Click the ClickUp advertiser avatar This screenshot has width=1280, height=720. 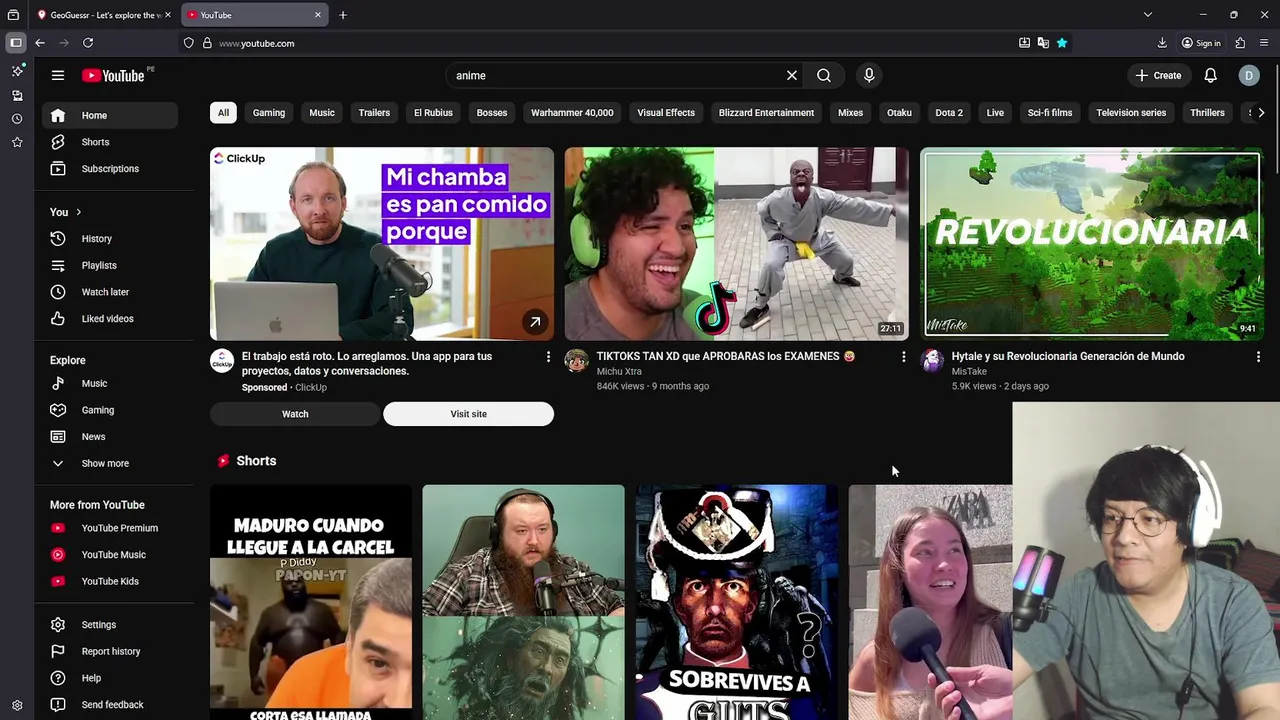tap(222, 361)
